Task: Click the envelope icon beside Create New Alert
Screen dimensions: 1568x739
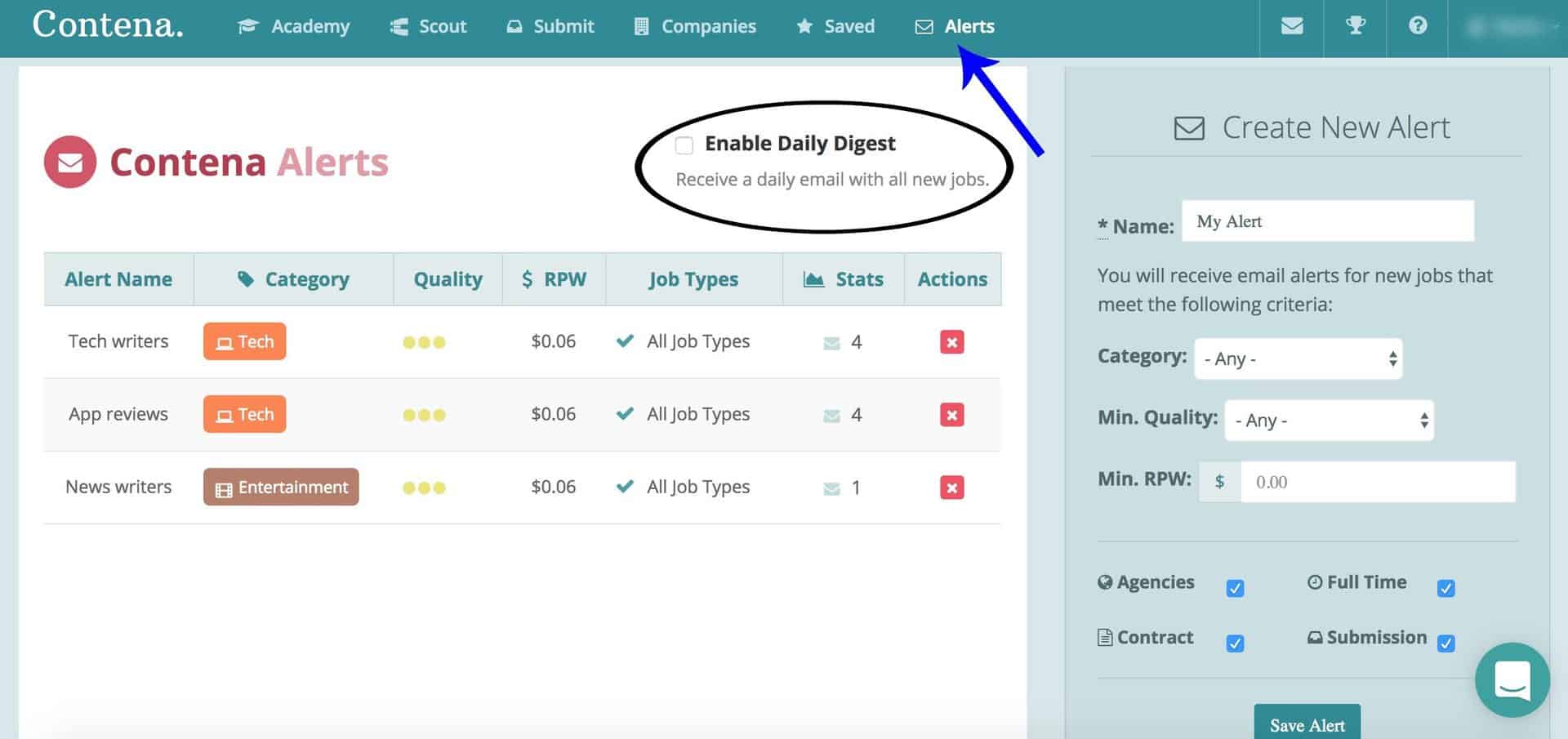Action: [1189, 128]
